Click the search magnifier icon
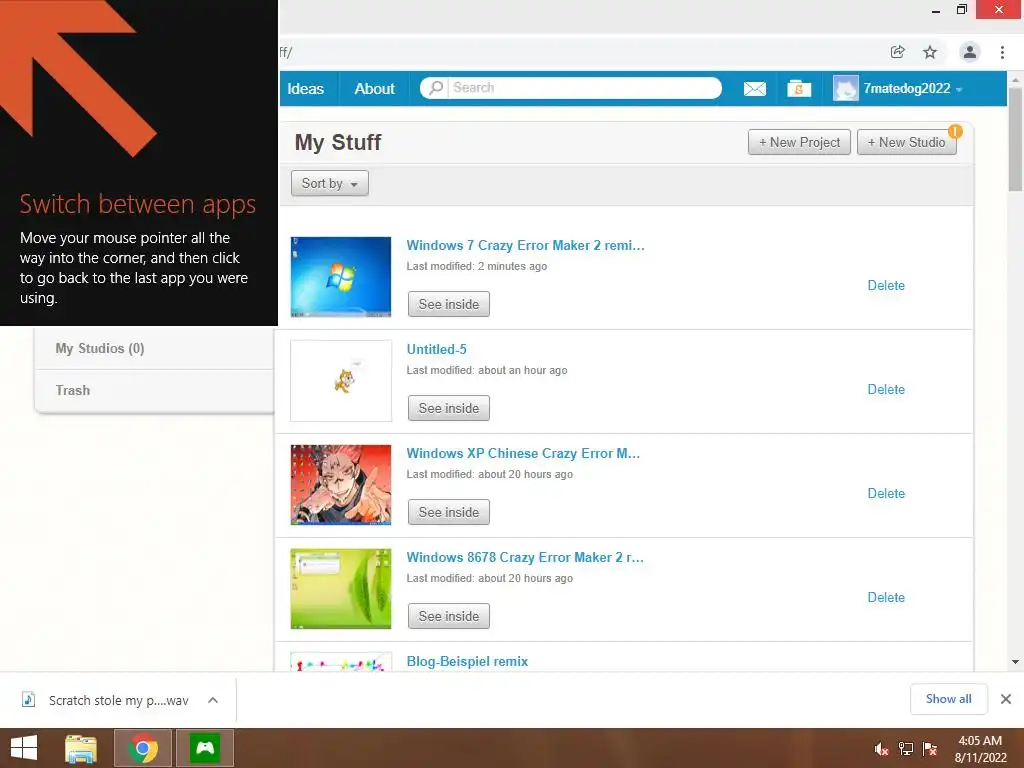The height and width of the screenshot is (768, 1024). pyautogui.click(x=436, y=88)
